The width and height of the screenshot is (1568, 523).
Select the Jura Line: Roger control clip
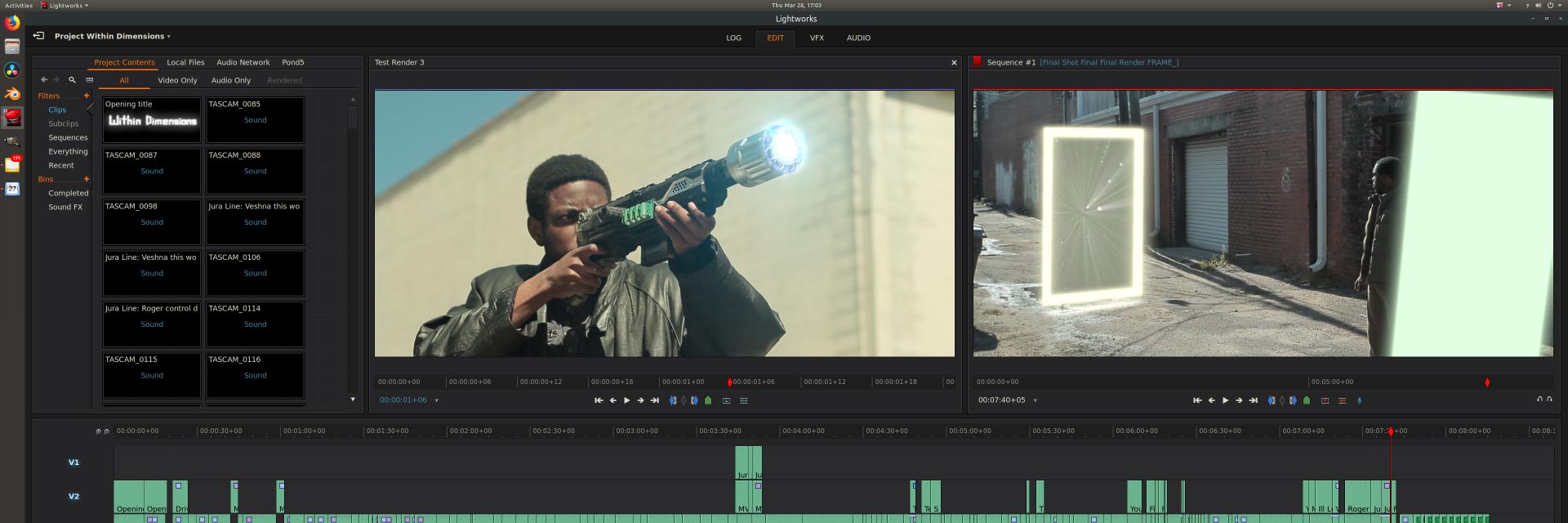pyautogui.click(x=152, y=324)
